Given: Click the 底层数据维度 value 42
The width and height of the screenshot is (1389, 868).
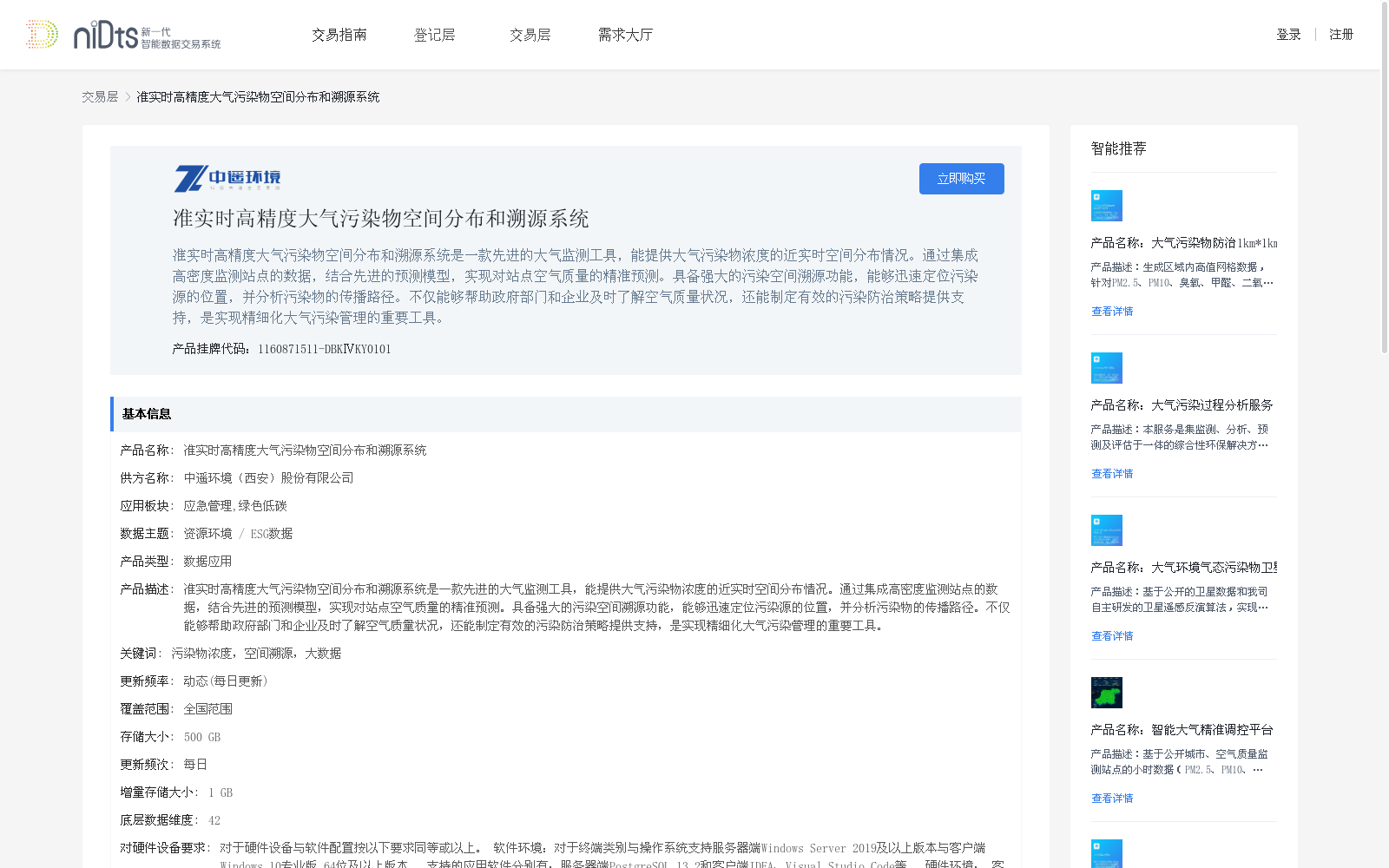Looking at the screenshot, I should pyautogui.click(x=214, y=820).
